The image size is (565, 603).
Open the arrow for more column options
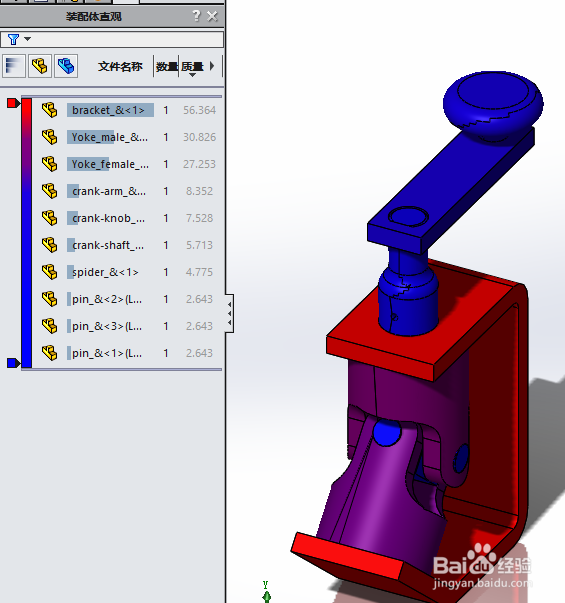[212, 66]
